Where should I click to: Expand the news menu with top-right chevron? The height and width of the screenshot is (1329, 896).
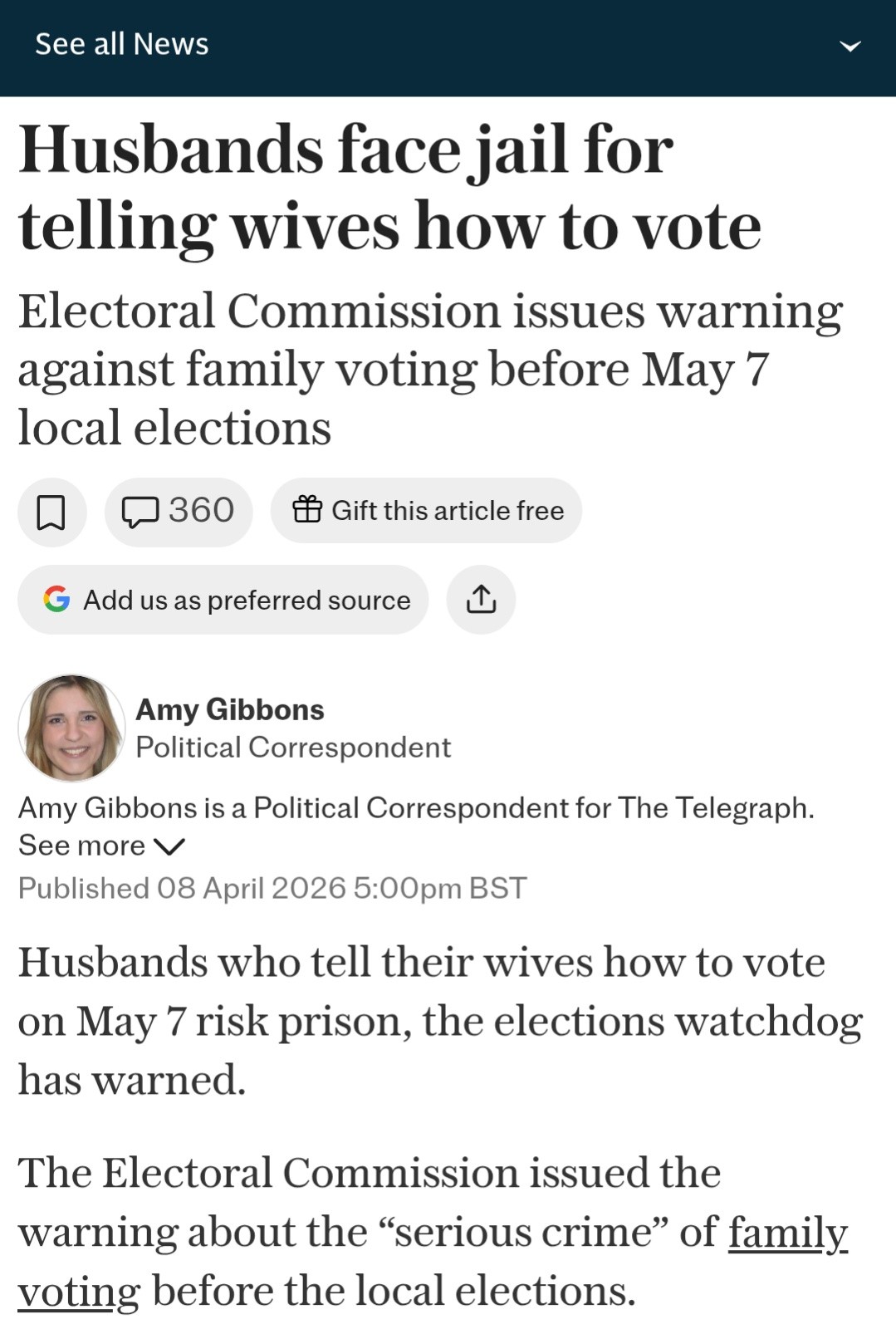pos(849,47)
